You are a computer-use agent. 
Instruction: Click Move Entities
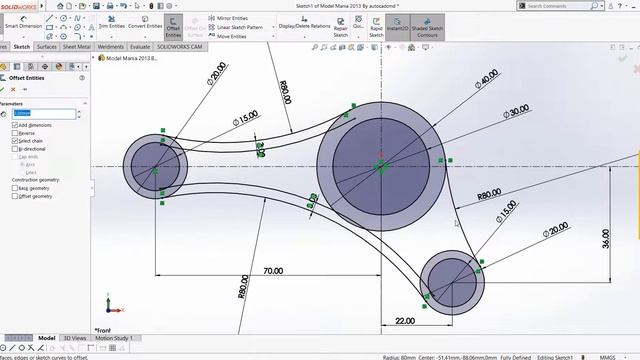227,36
